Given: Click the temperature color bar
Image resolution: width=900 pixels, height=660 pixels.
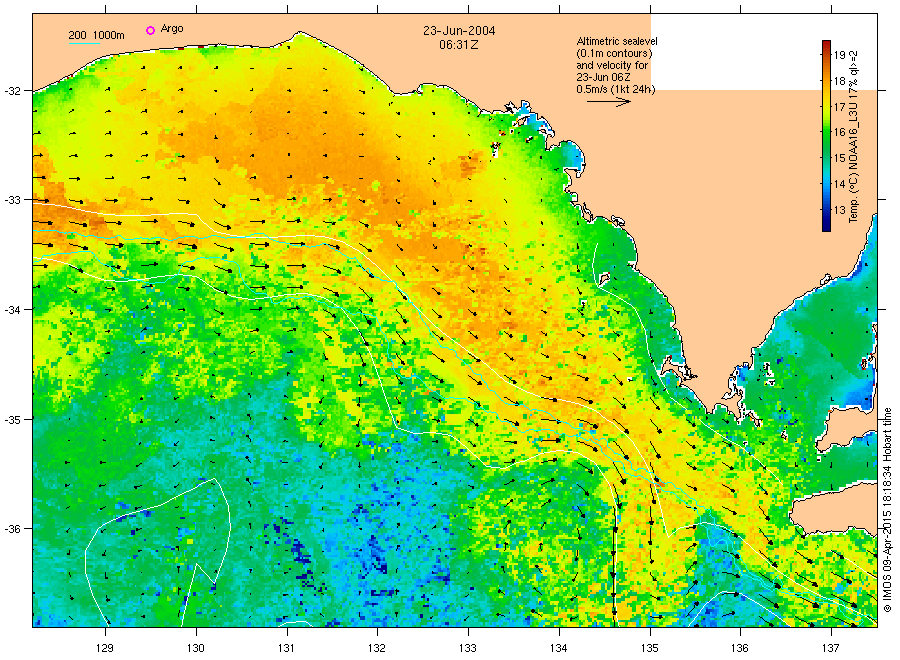Looking at the screenshot, I should click(x=826, y=136).
